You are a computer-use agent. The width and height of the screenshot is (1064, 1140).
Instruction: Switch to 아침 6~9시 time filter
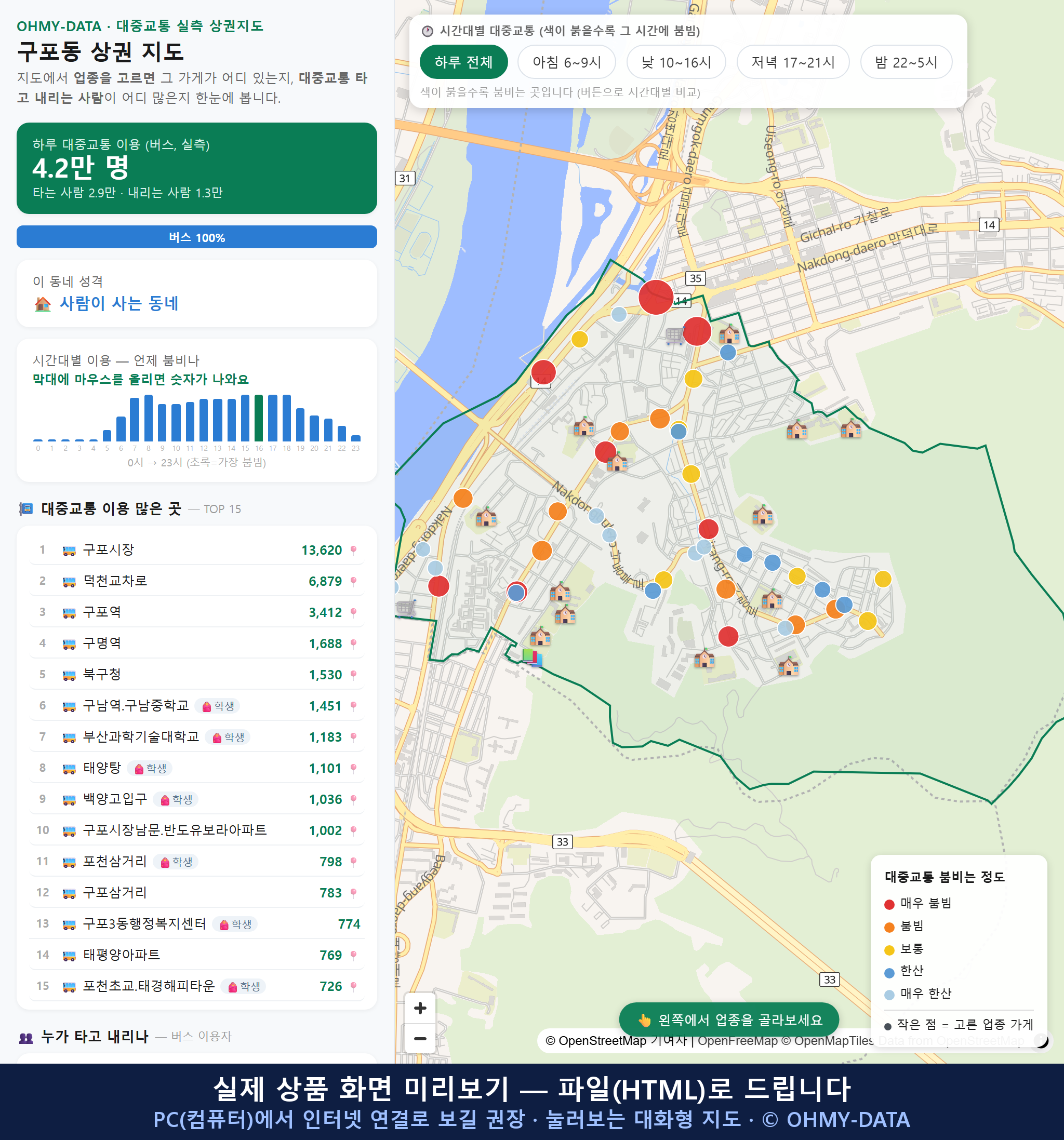coord(566,62)
